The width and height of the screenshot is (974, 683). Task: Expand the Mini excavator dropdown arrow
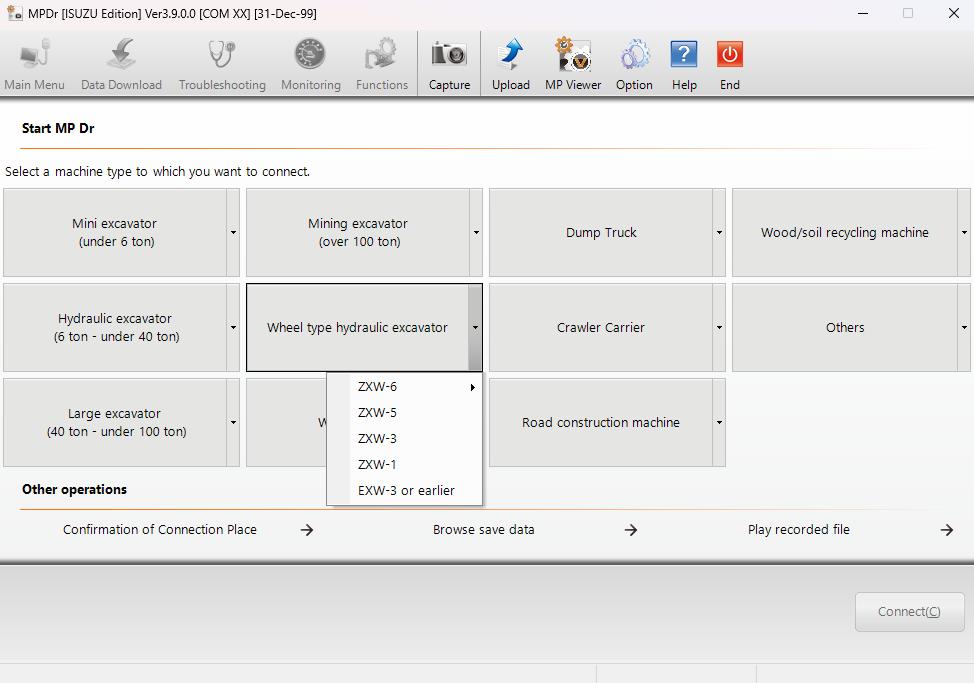pyautogui.click(x=233, y=232)
